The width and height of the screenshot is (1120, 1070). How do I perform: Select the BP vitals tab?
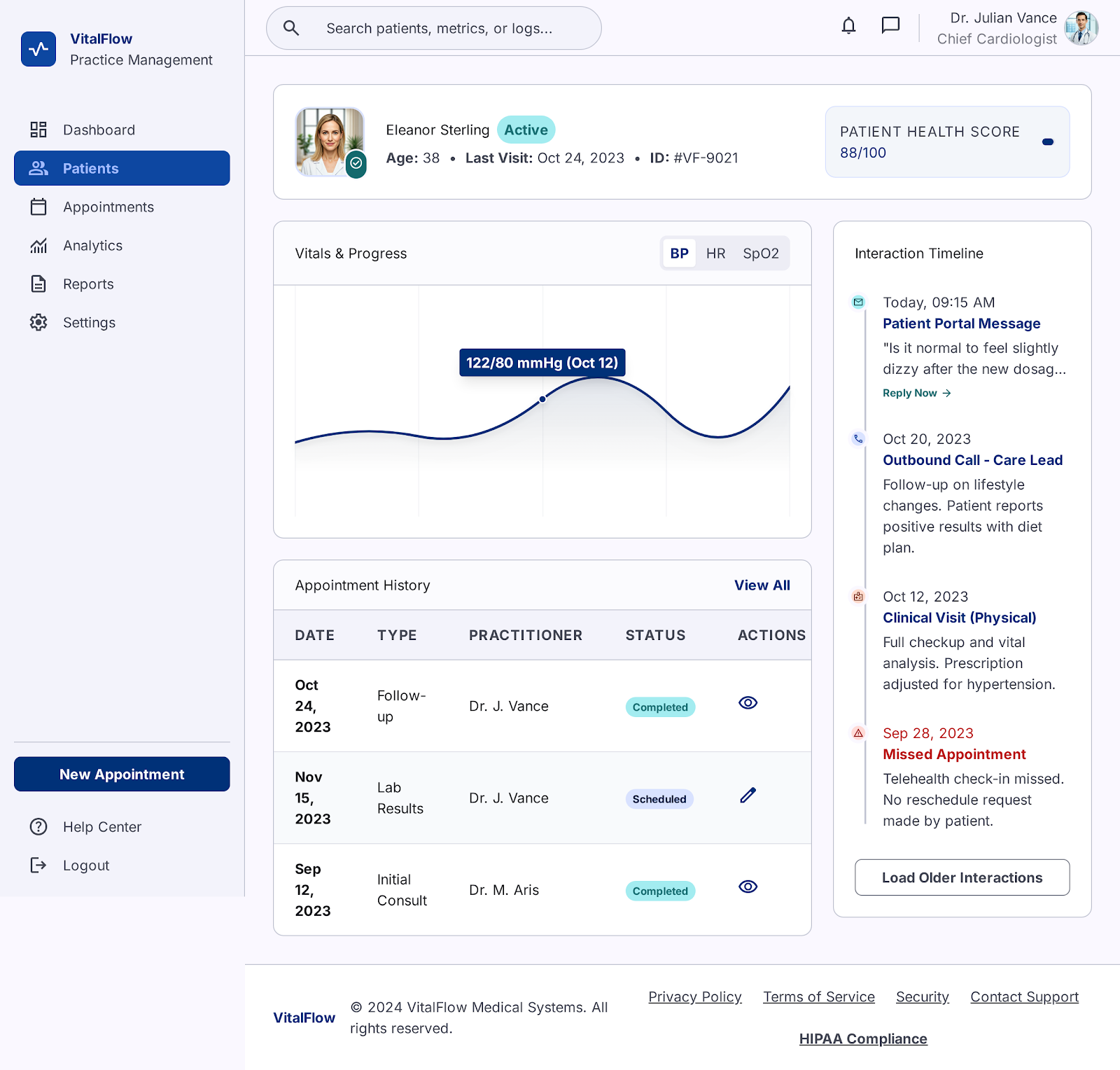pyautogui.click(x=679, y=253)
